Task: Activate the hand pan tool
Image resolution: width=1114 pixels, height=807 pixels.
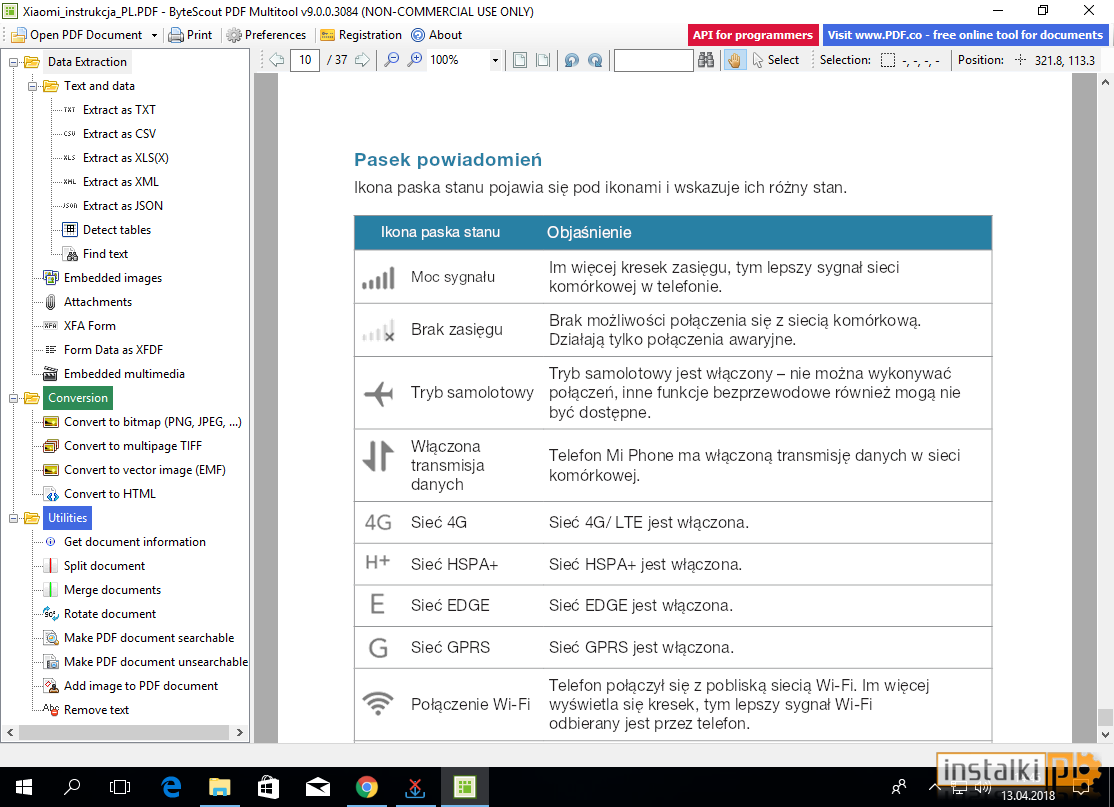Action: click(735, 60)
